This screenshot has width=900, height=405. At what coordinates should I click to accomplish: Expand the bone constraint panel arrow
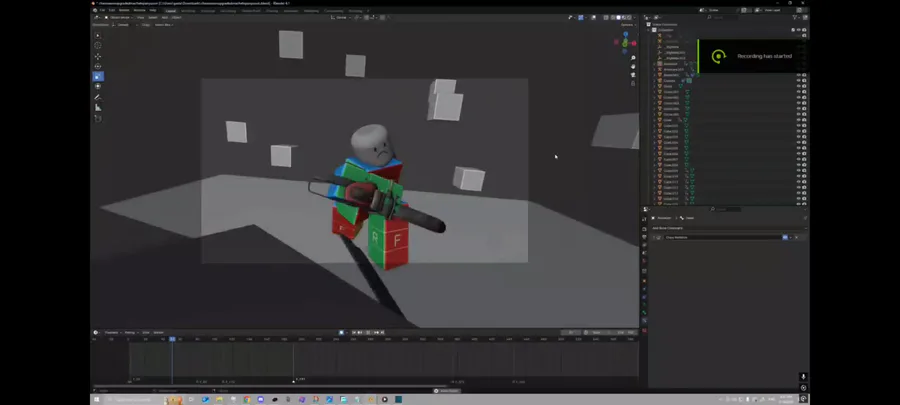click(654, 237)
